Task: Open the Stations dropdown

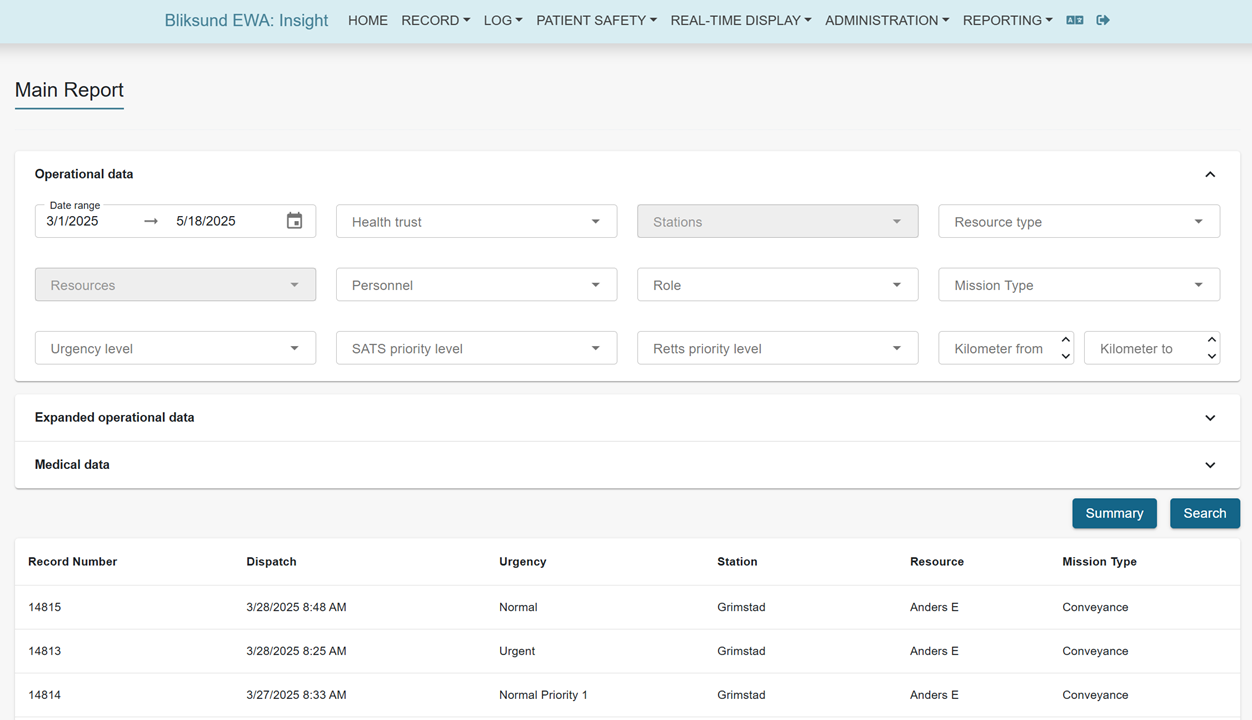Action: 777,221
